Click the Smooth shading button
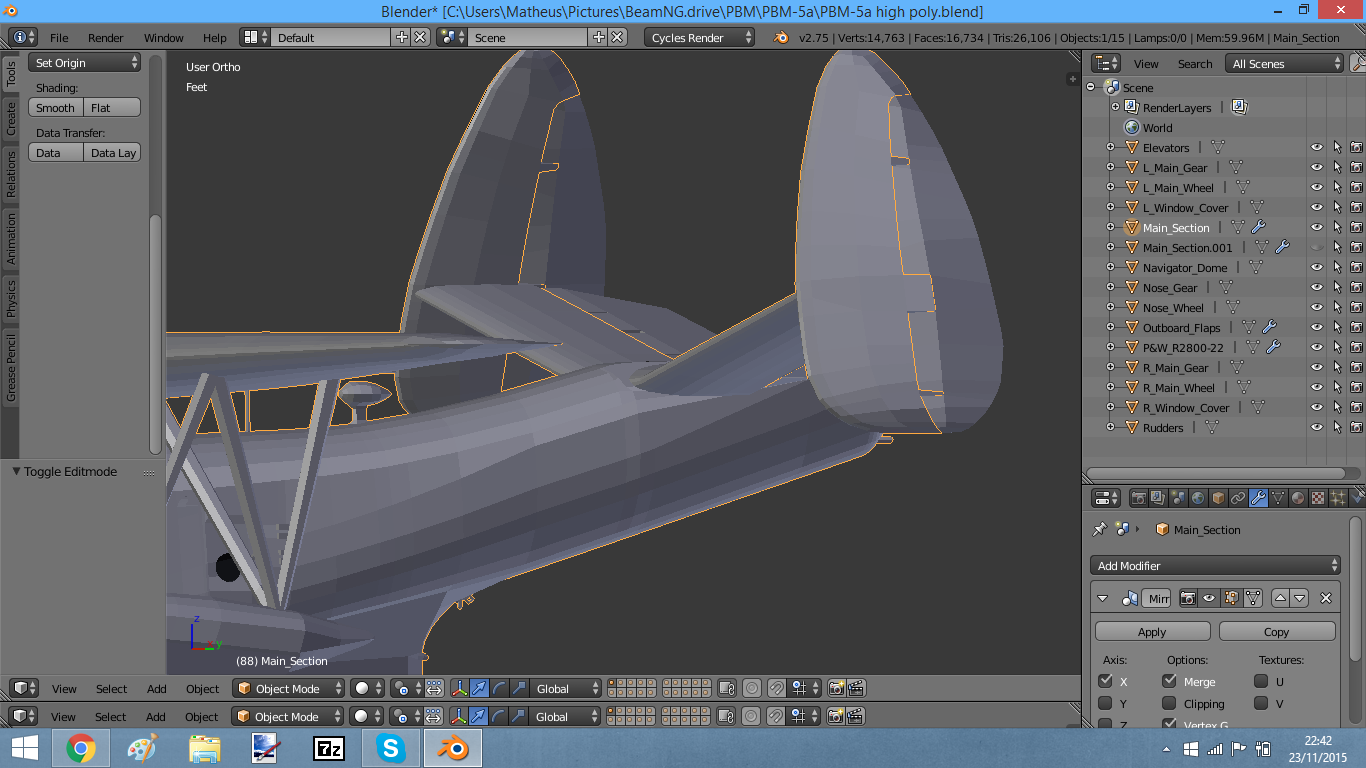This screenshot has height=768, width=1366. (x=56, y=107)
